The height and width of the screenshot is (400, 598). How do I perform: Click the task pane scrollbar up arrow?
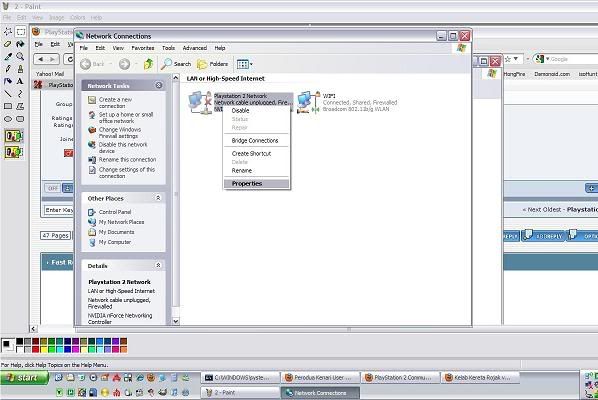tap(176, 78)
